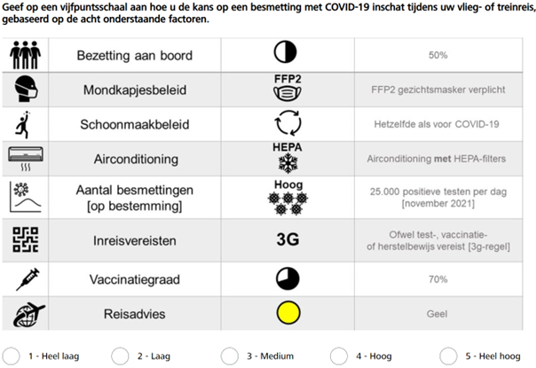Select the '3 - Medium' radio button
Screen dimensions: 536x368
(x=229, y=356)
